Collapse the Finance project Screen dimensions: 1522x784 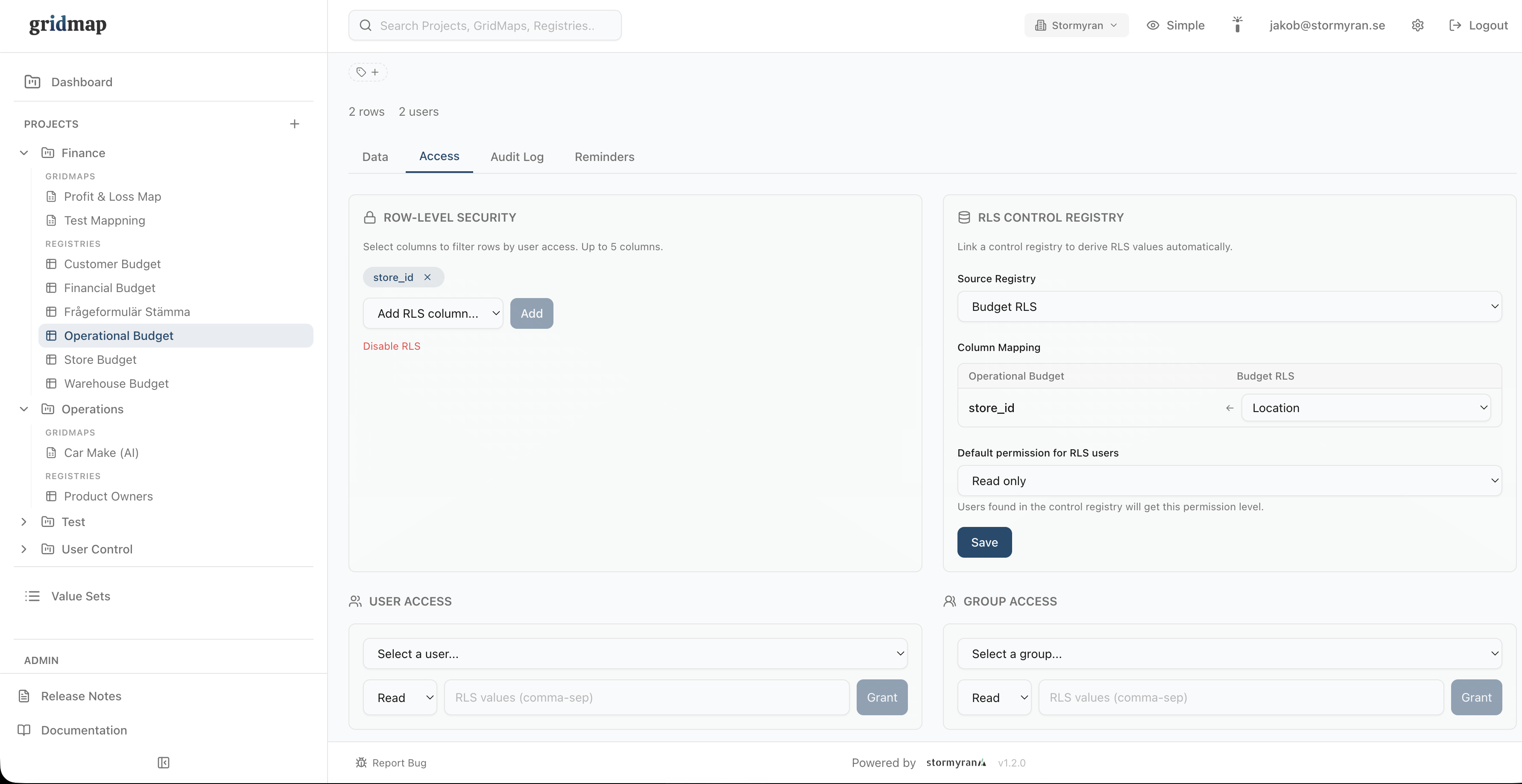[23, 153]
